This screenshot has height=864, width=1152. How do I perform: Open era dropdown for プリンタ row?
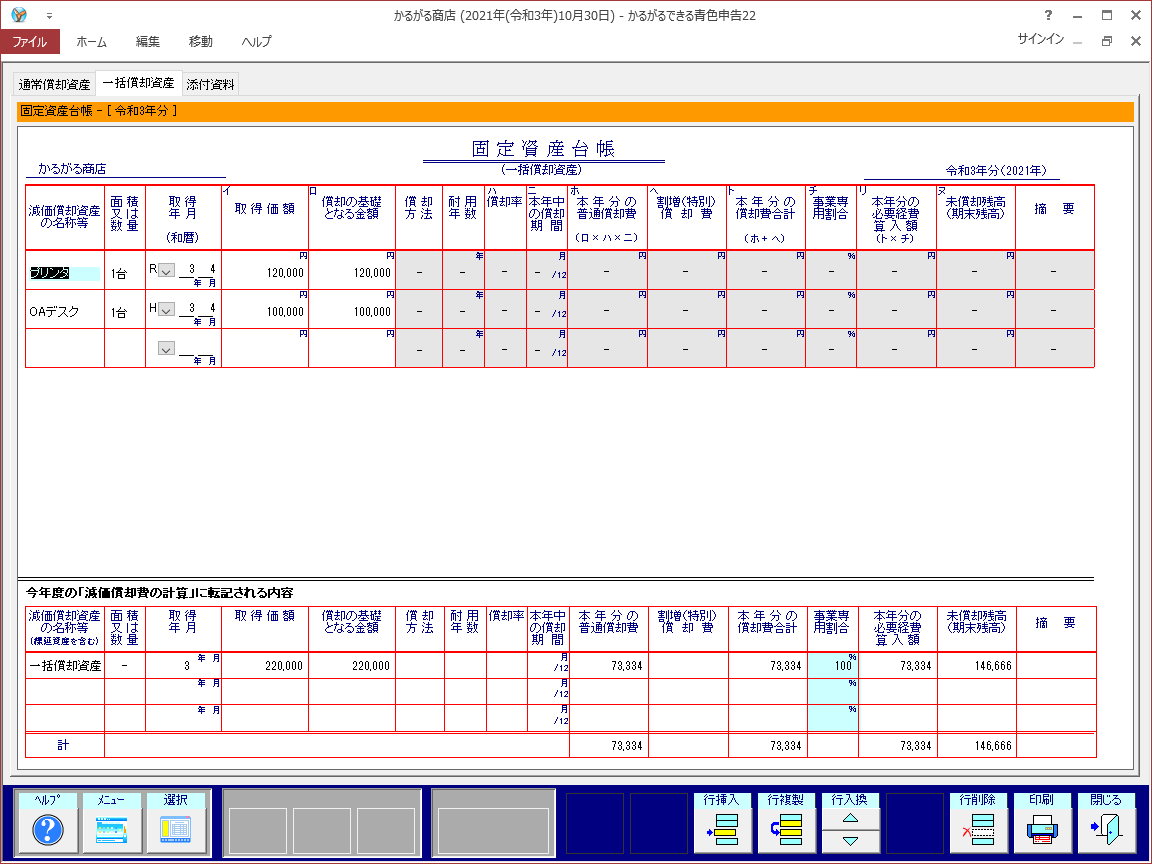point(167,270)
